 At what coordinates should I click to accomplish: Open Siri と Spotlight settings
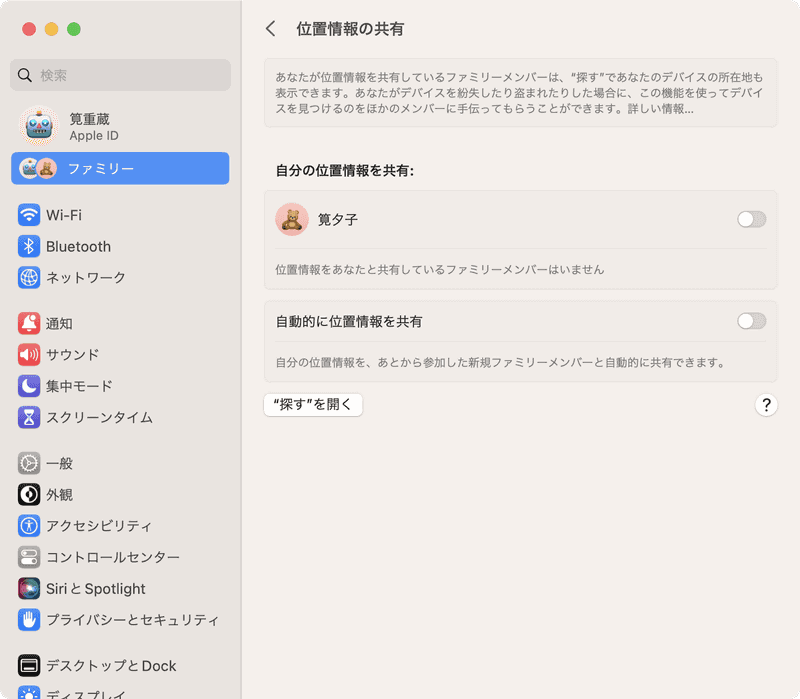click(29, 589)
